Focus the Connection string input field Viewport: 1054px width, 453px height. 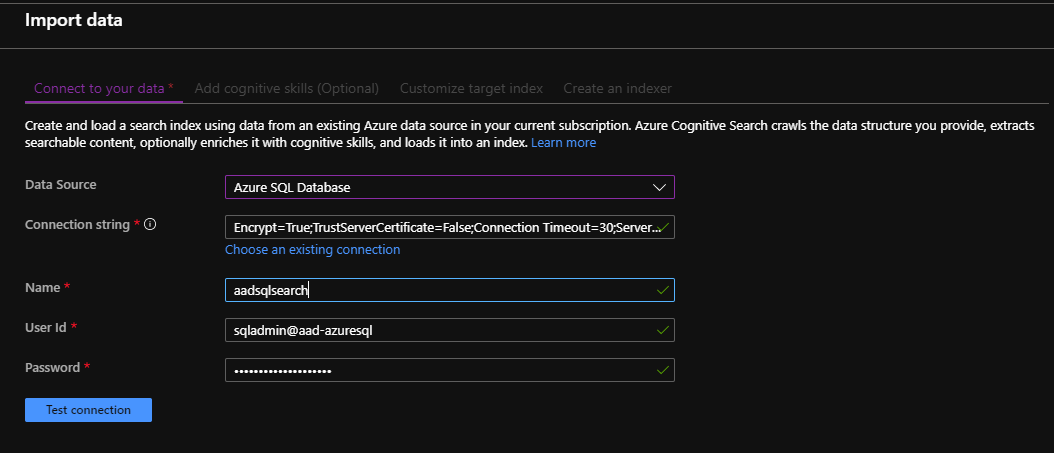coord(450,227)
